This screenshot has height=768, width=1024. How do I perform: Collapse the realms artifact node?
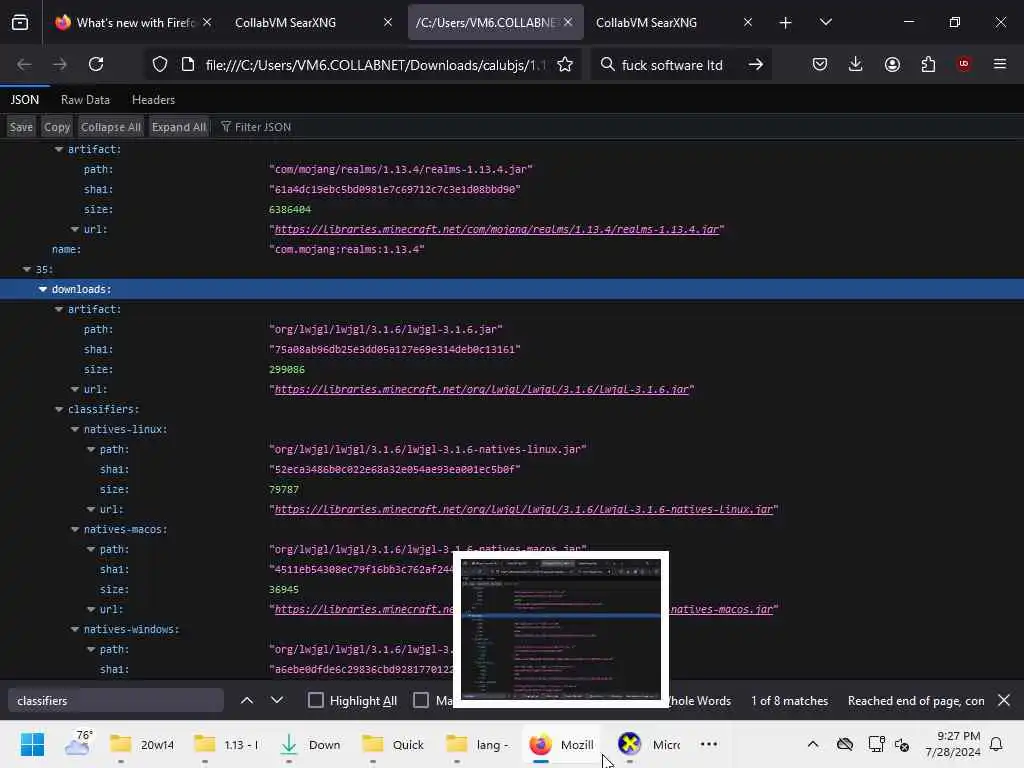click(x=59, y=150)
